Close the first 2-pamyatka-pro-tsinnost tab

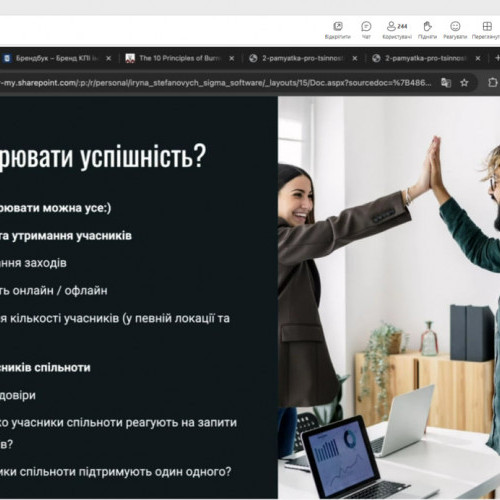[x=355, y=58]
